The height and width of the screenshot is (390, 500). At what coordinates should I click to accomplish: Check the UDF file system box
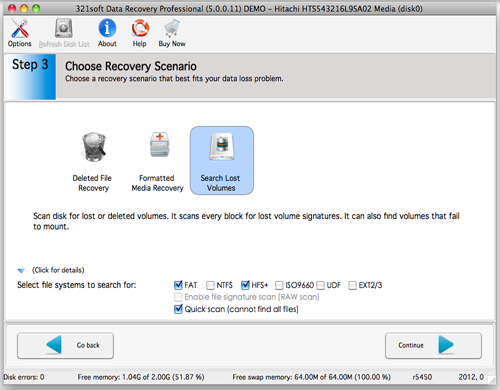point(320,285)
